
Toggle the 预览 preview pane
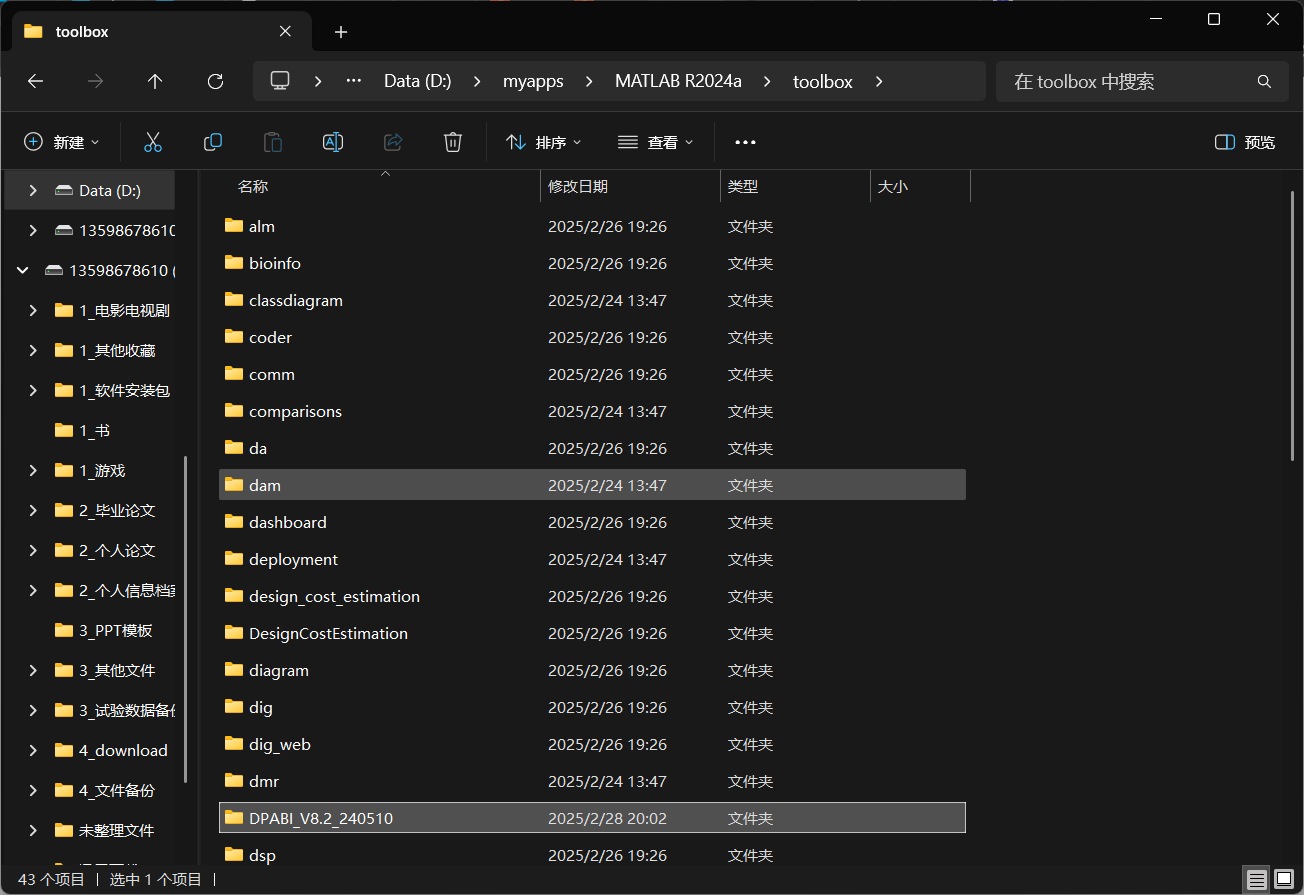[x=1245, y=142]
